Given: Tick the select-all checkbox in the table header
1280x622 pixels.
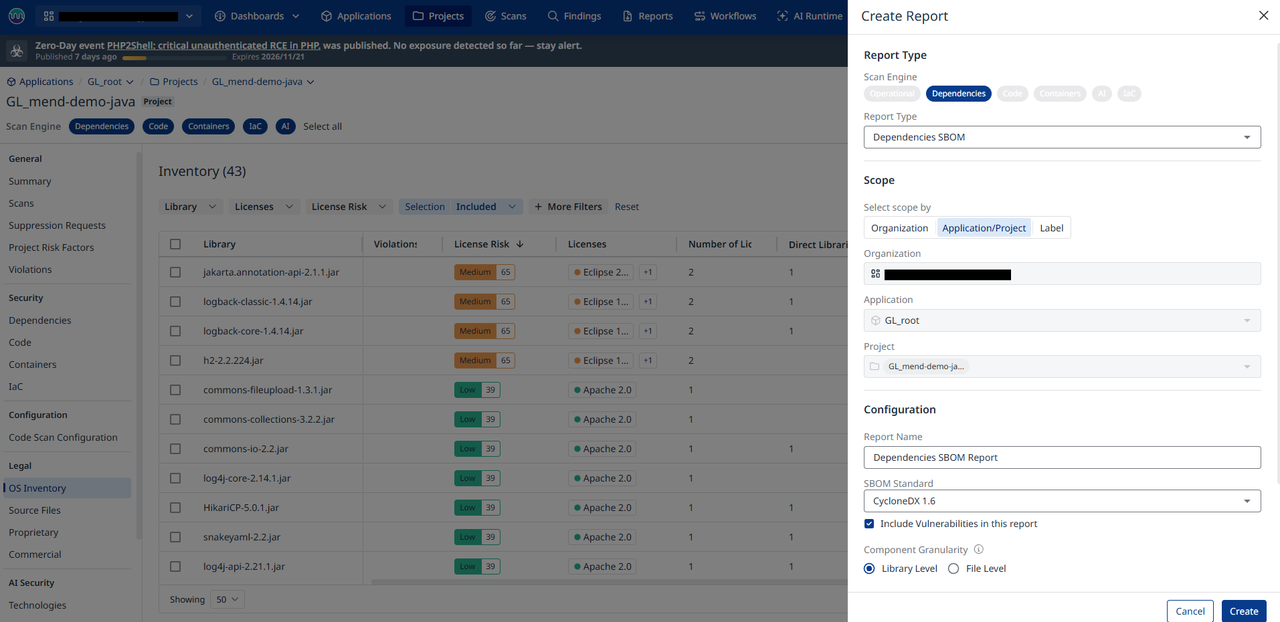Looking at the screenshot, I should (176, 244).
